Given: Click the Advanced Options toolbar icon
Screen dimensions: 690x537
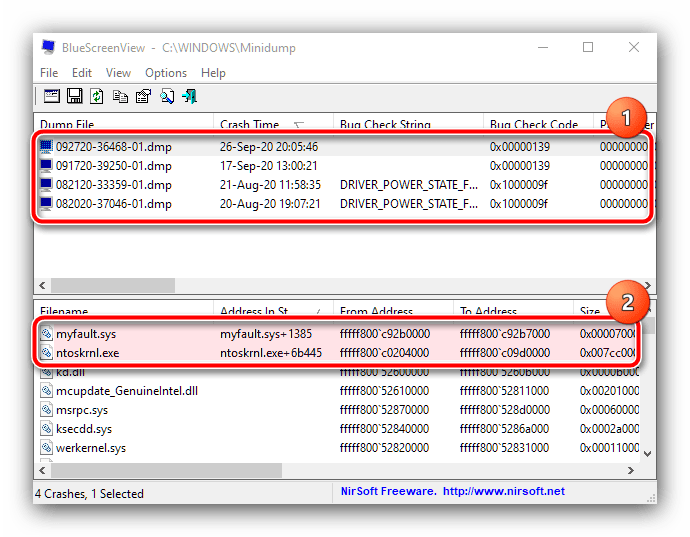Looking at the screenshot, I should click(x=51, y=96).
